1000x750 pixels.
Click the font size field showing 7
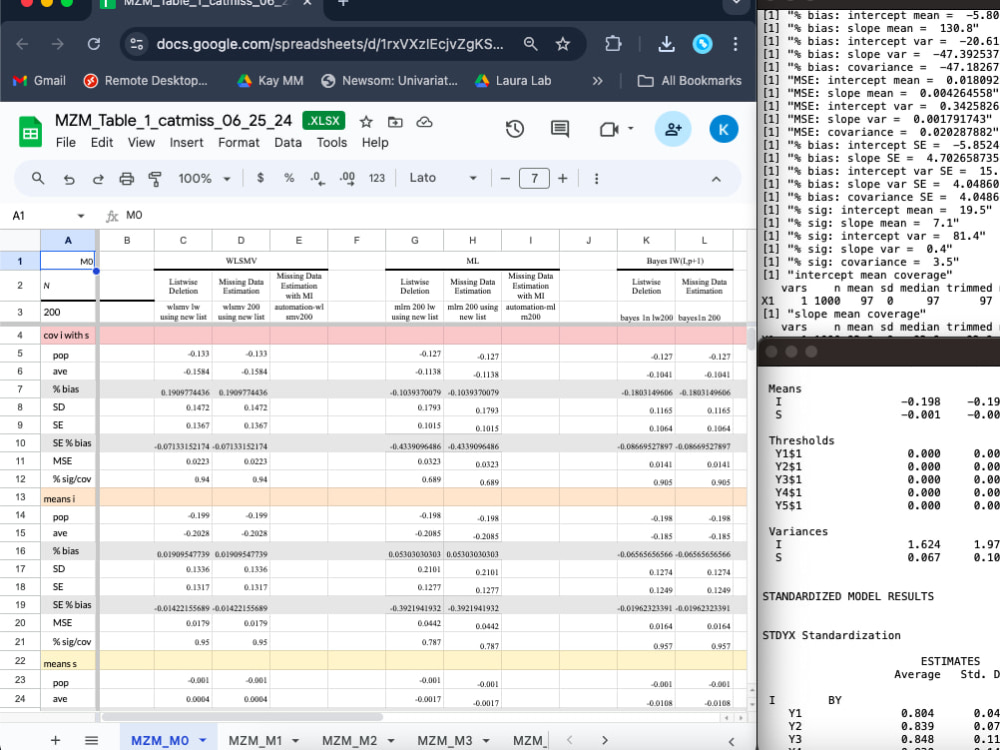pyautogui.click(x=534, y=179)
